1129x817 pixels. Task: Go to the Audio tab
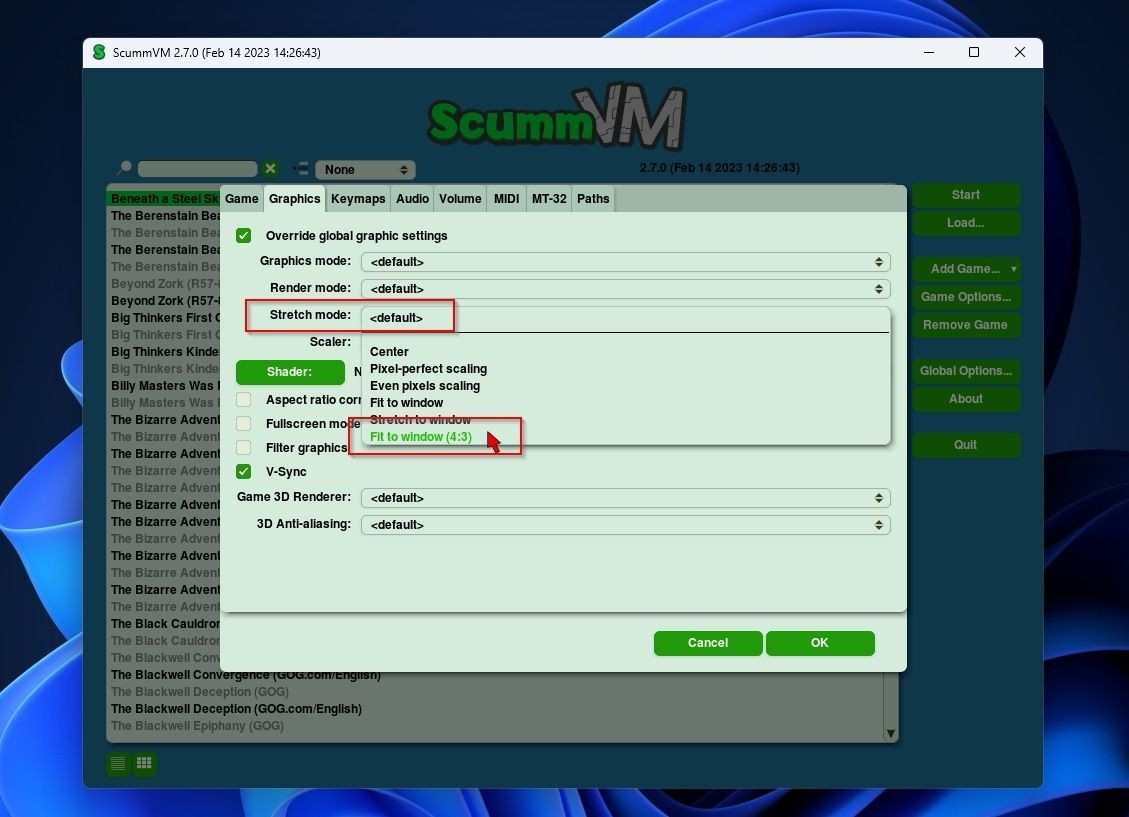(412, 199)
